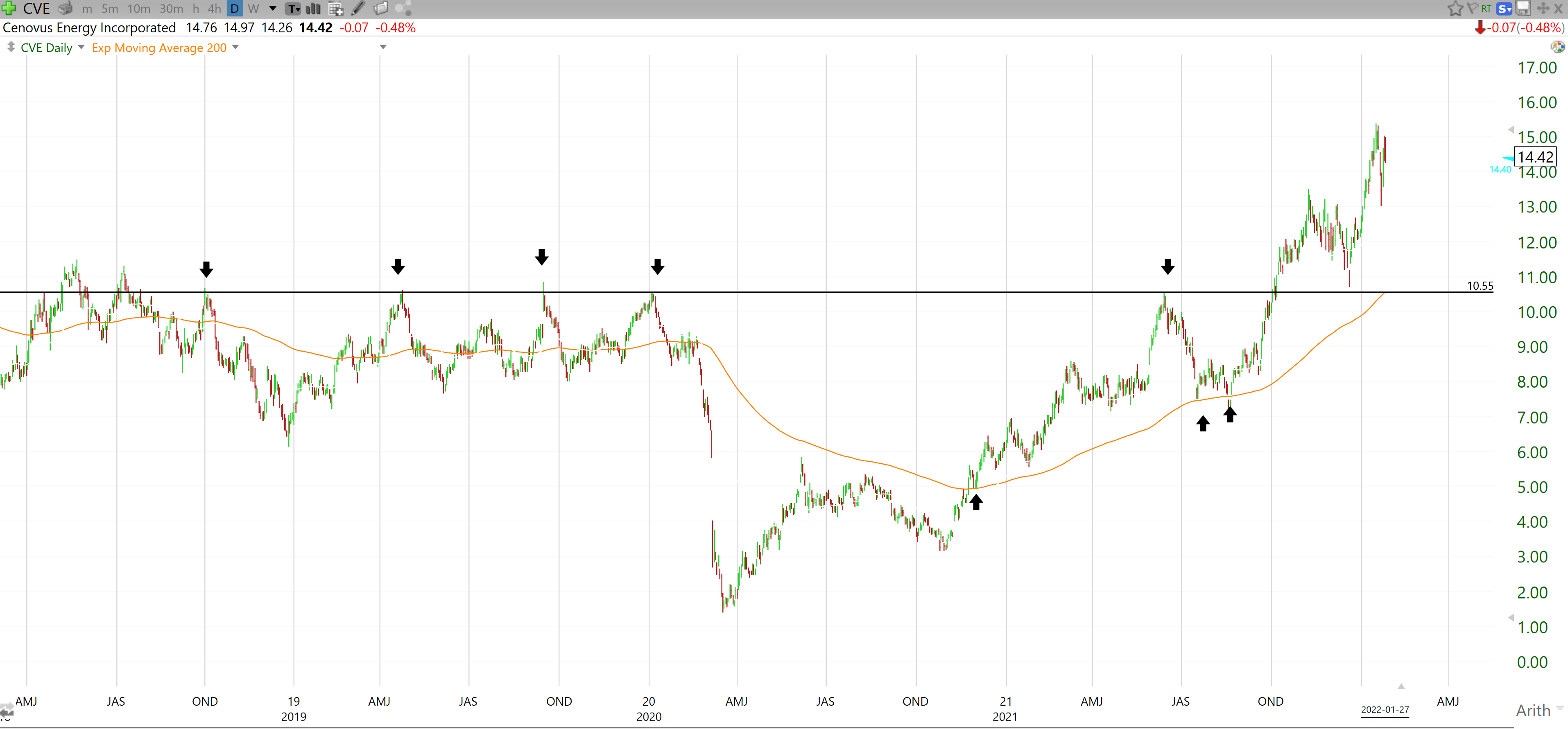Image resolution: width=1568 pixels, height=729 pixels.
Task: Click the Arith scale mode label
Action: point(1533,710)
